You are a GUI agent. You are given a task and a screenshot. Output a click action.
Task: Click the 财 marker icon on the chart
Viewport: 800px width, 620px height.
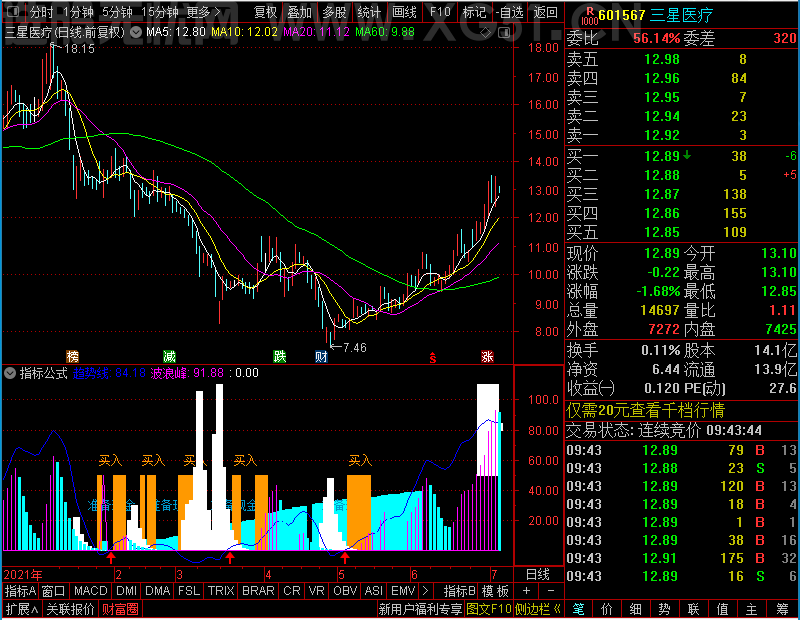(321, 356)
